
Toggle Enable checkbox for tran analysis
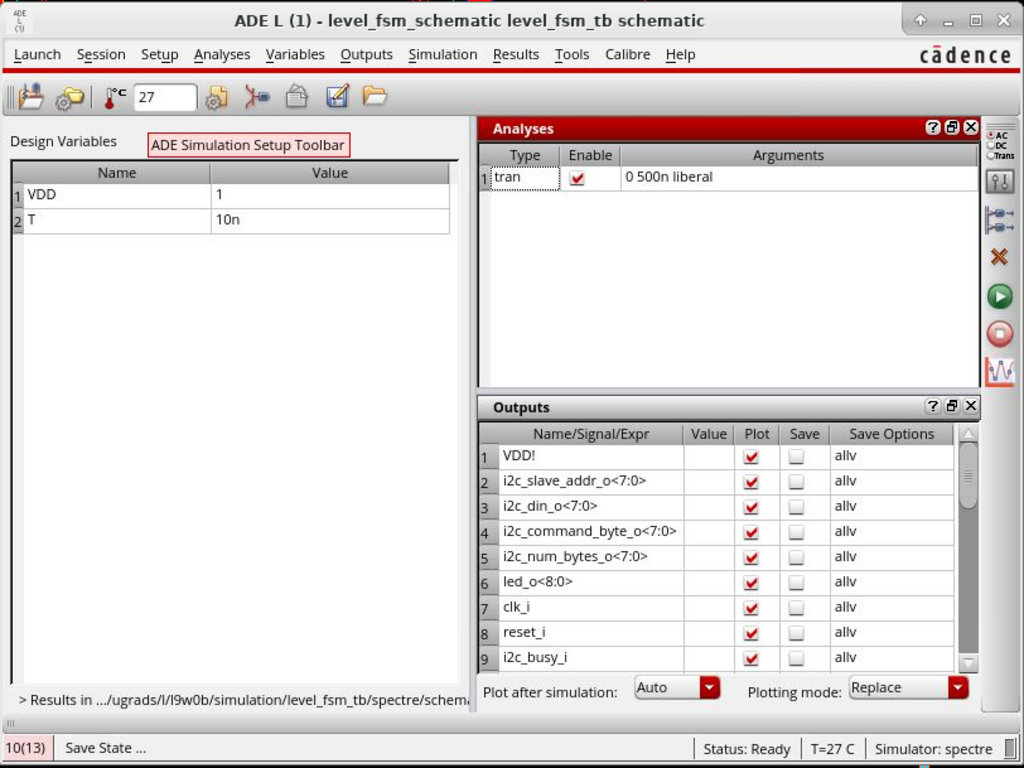click(577, 178)
